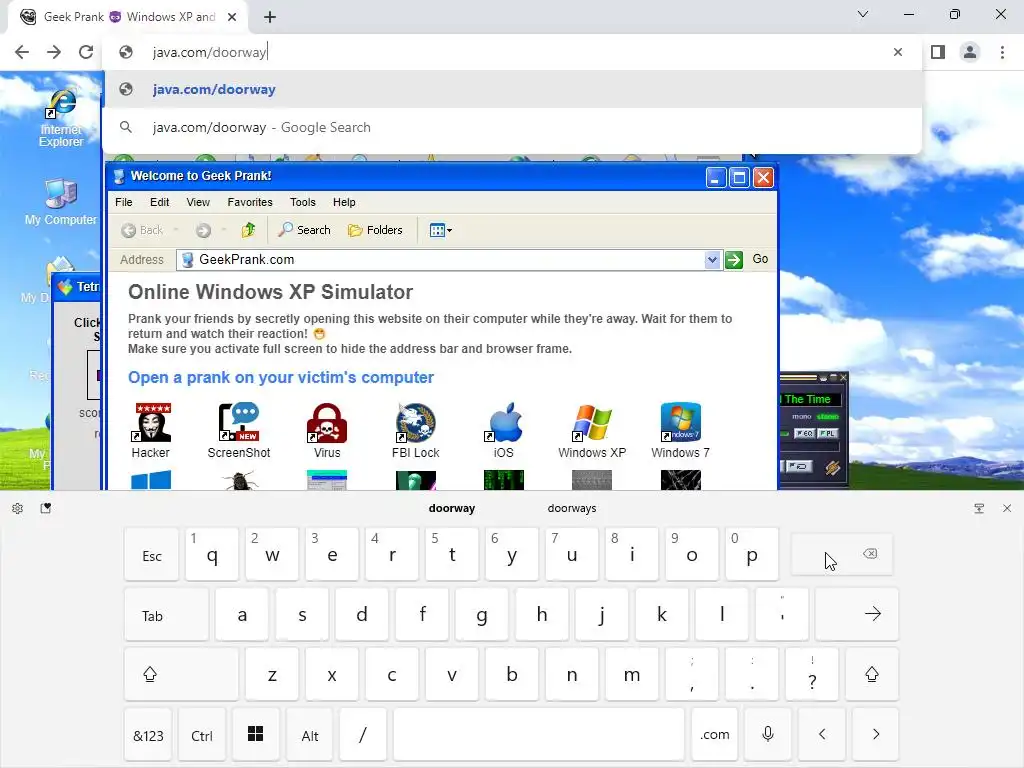This screenshot has width=1024, height=768.
Task: Go forward in Chrome
Action: (54, 52)
